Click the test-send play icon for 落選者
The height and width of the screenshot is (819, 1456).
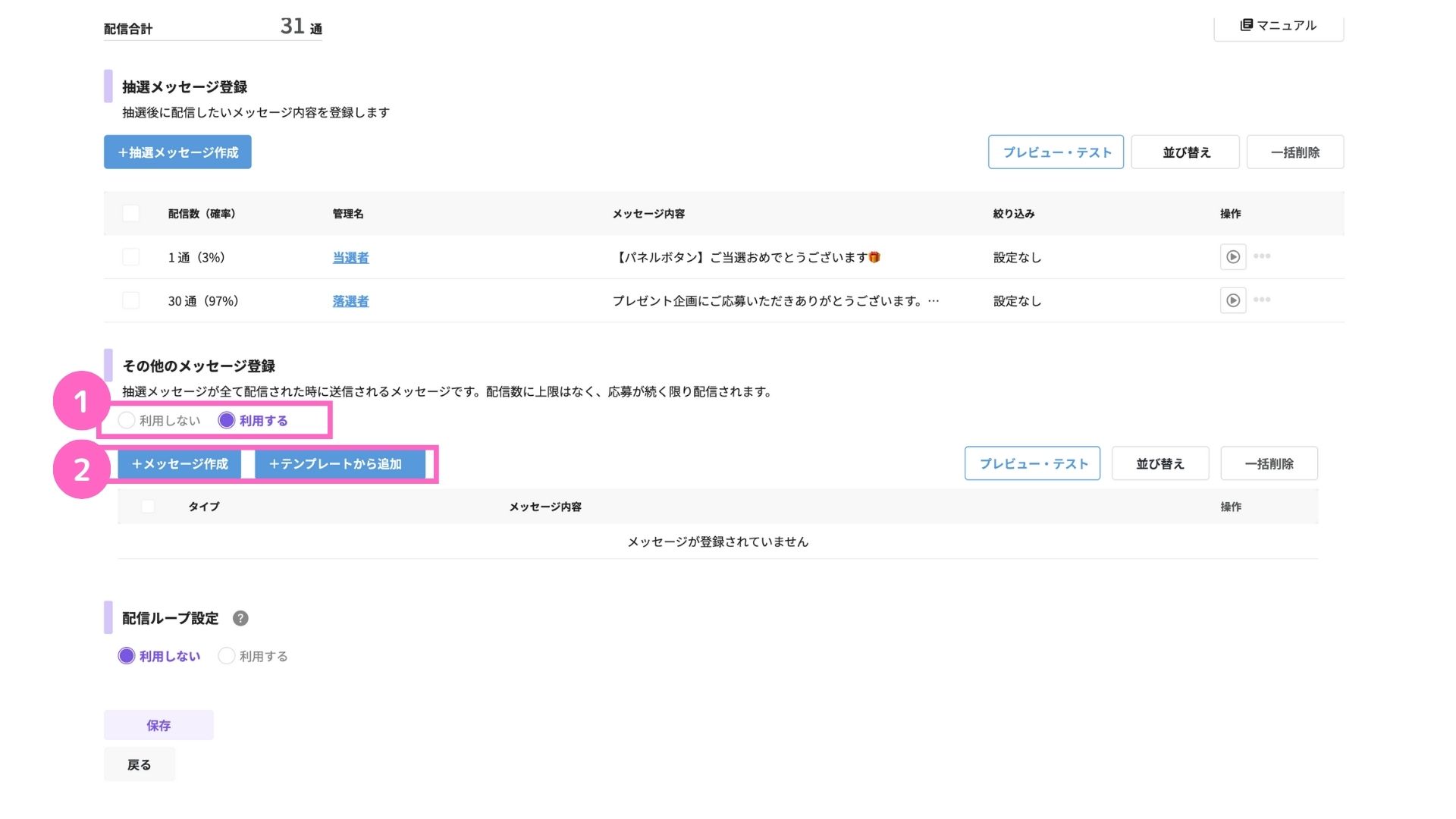(x=1233, y=300)
